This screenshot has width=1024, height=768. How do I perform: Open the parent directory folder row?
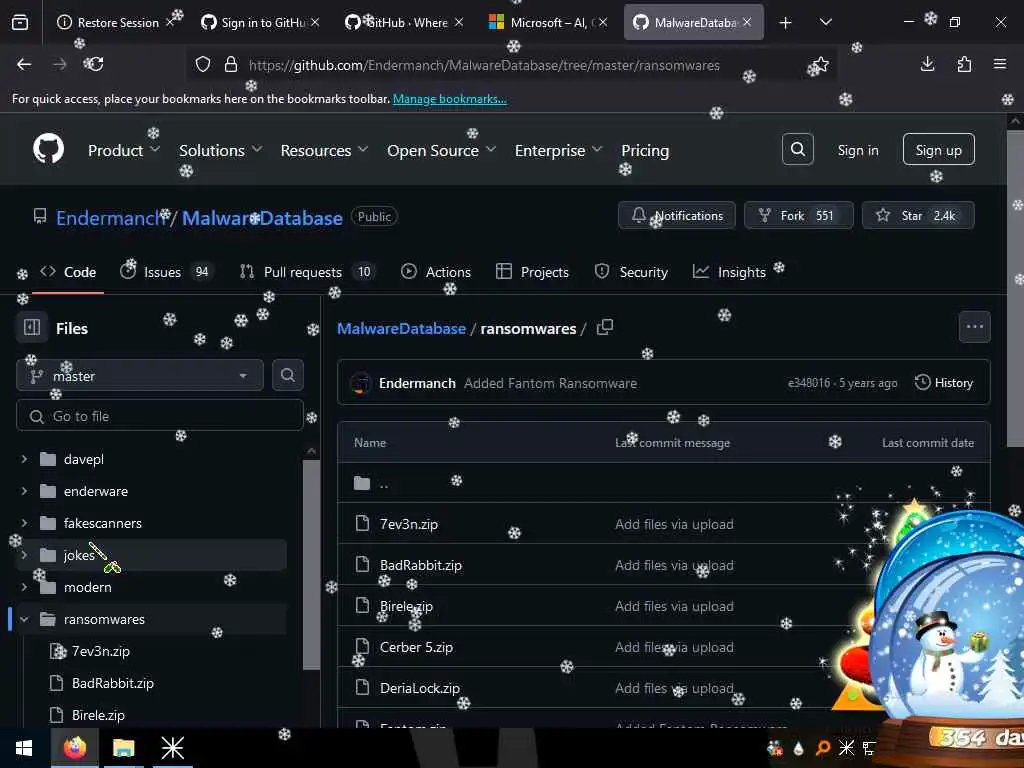pos(664,483)
